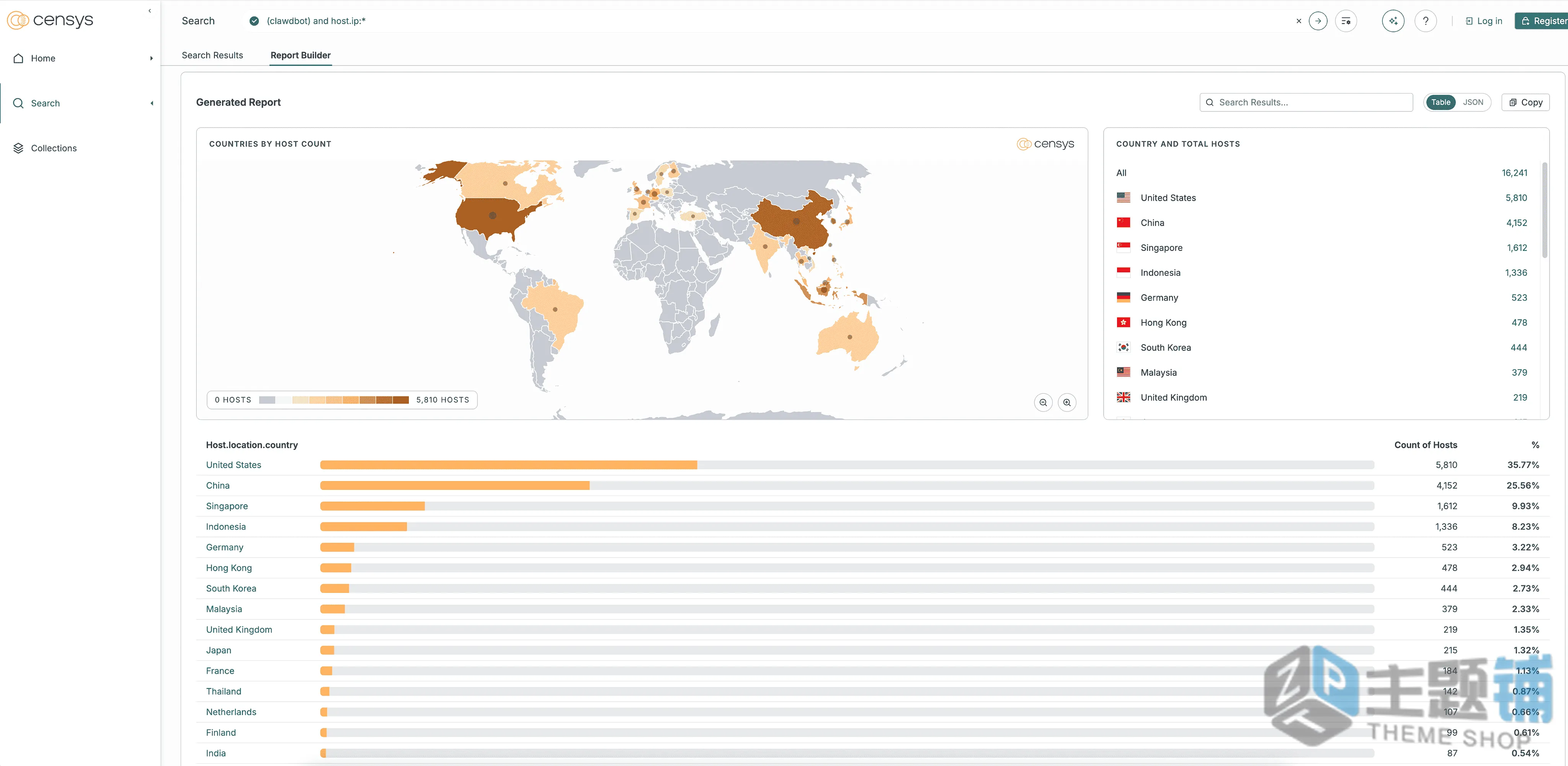The height and width of the screenshot is (766, 1568).
Task: Clear the search query with X
Action: 1299,21
